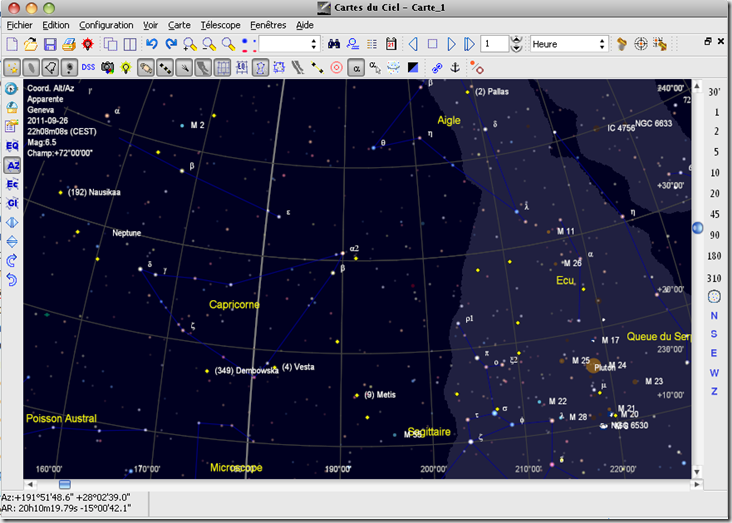Increase the time step number
732x523 pixels.
tap(516, 40)
